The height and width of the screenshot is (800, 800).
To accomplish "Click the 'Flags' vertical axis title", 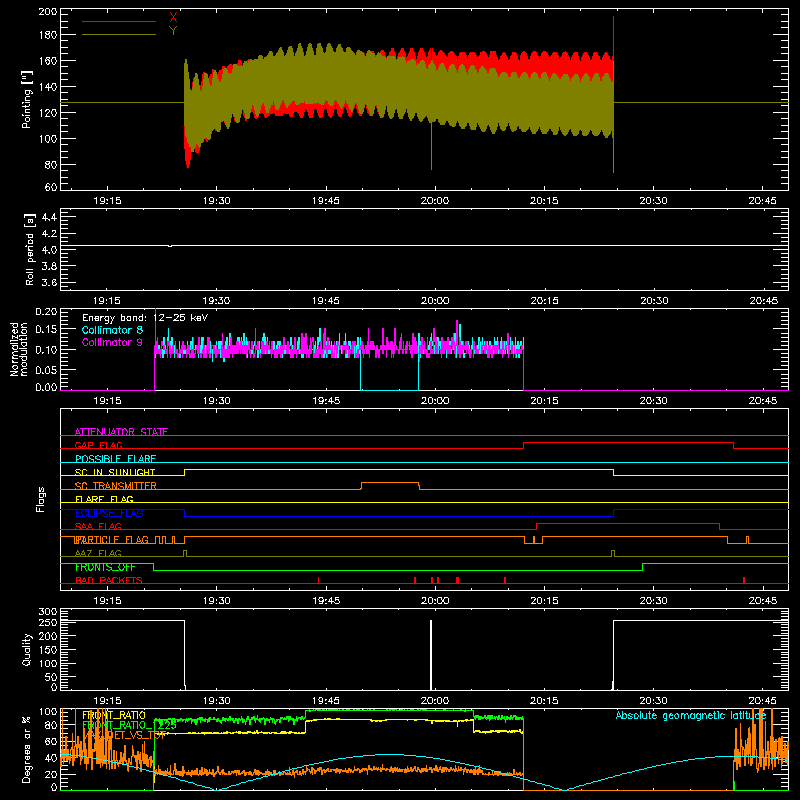I will tap(41, 499).
